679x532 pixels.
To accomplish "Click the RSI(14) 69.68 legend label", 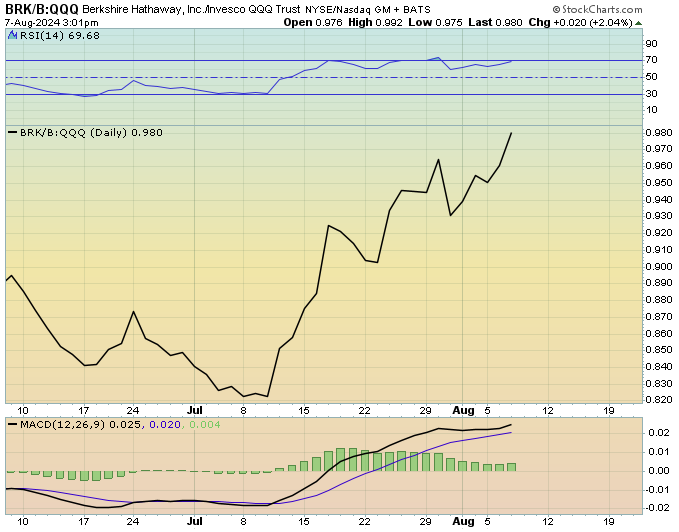I will point(60,35).
